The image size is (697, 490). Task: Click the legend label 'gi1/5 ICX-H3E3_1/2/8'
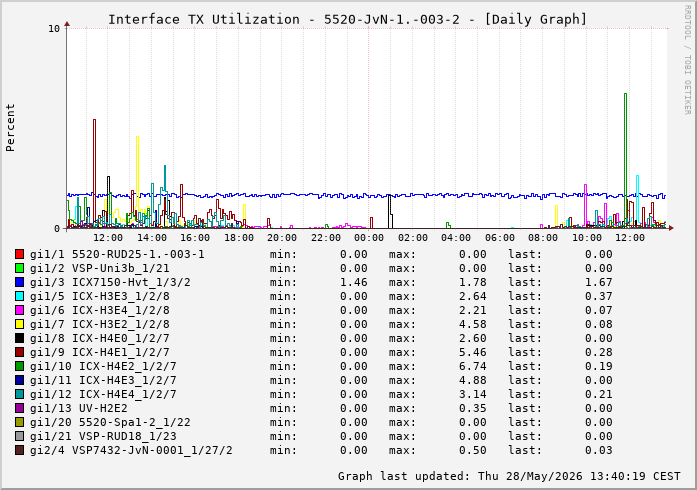click(100, 296)
